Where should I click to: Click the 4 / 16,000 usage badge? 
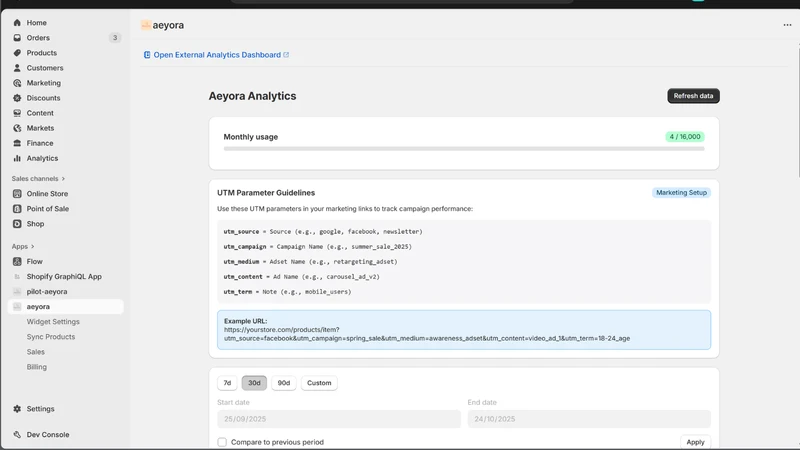[x=685, y=137]
